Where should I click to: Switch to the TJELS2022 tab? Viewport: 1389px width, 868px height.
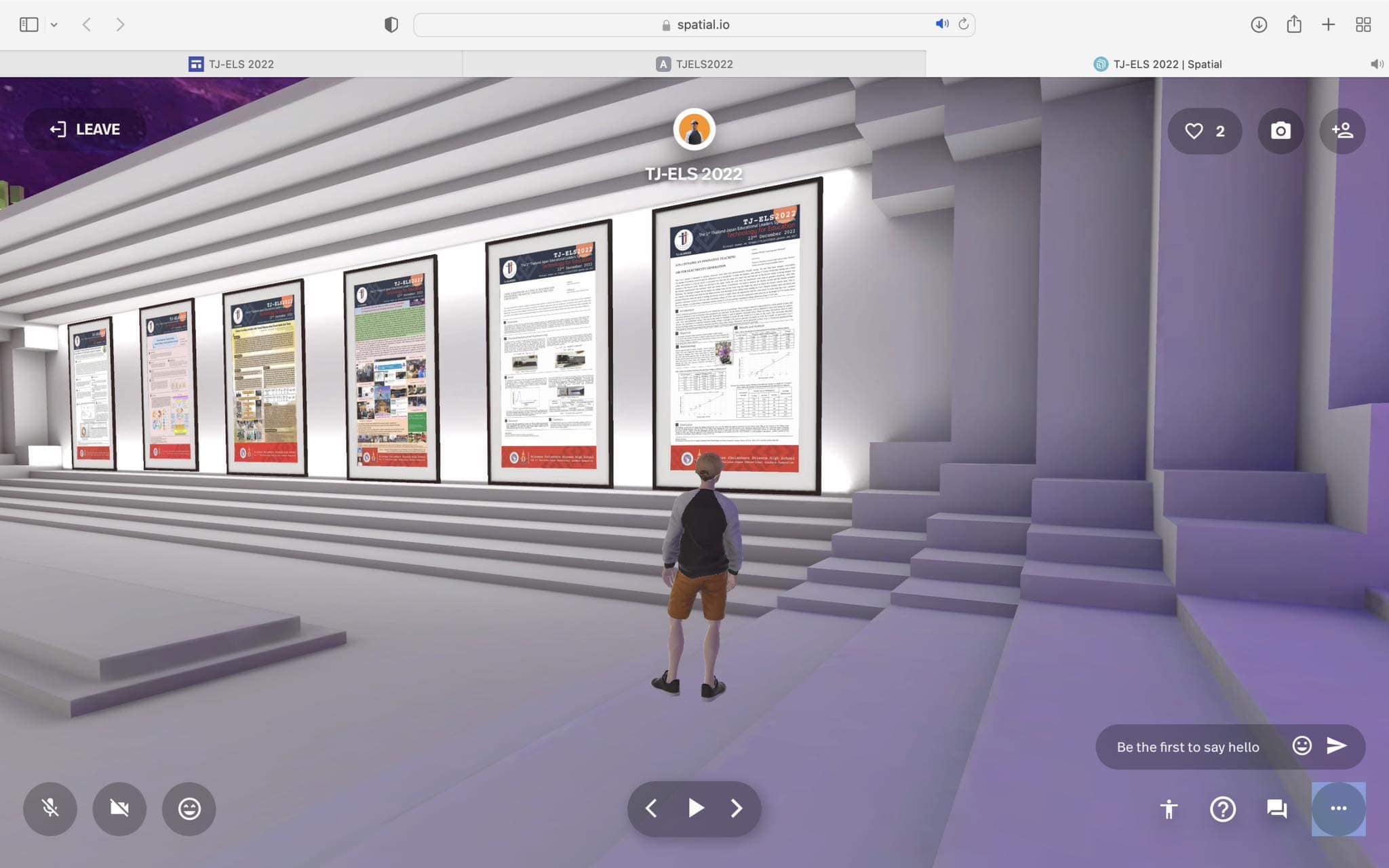tap(694, 64)
